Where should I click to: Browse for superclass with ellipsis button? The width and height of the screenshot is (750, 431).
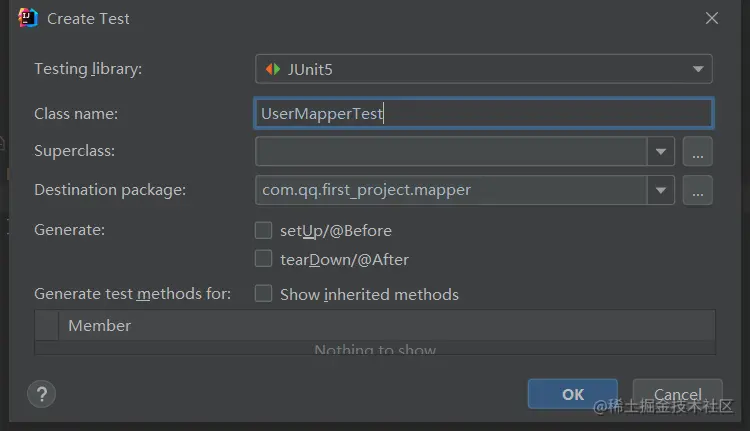point(698,152)
